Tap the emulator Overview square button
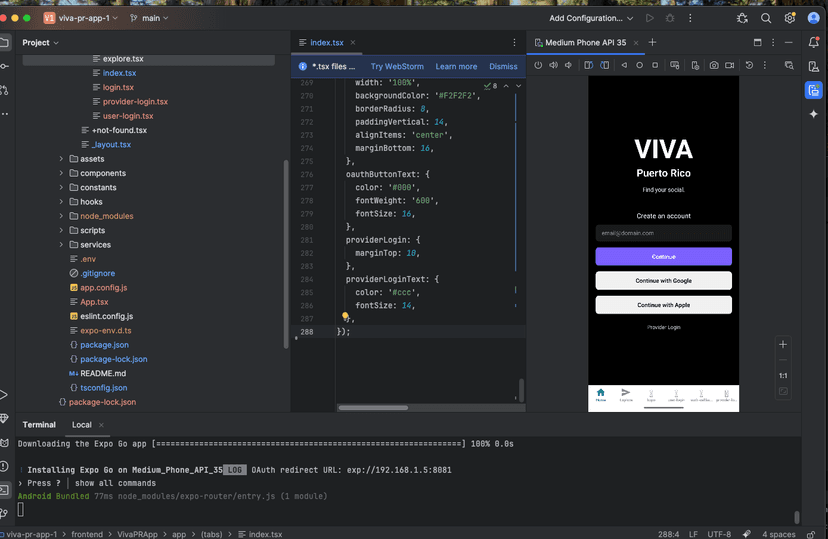The width and height of the screenshot is (828, 539). pos(655,65)
